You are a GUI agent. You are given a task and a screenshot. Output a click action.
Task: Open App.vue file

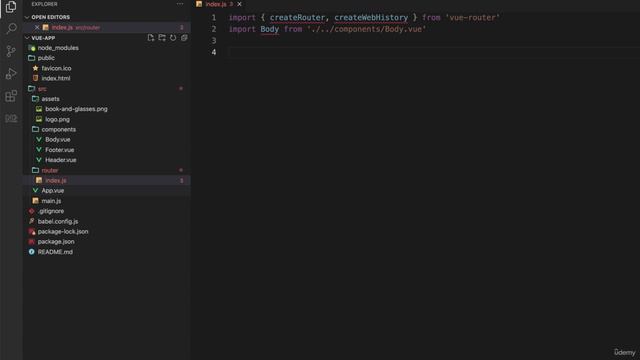tap(53, 191)
